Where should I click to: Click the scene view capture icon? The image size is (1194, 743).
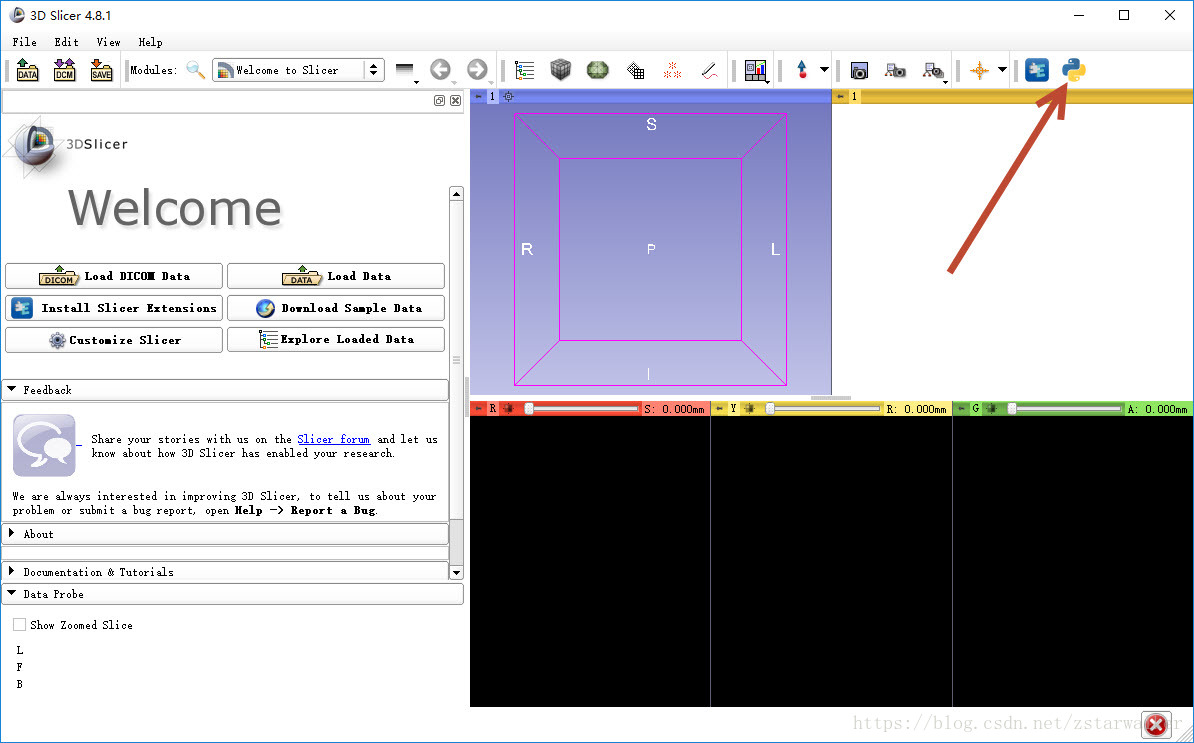[x=896, y=71]
